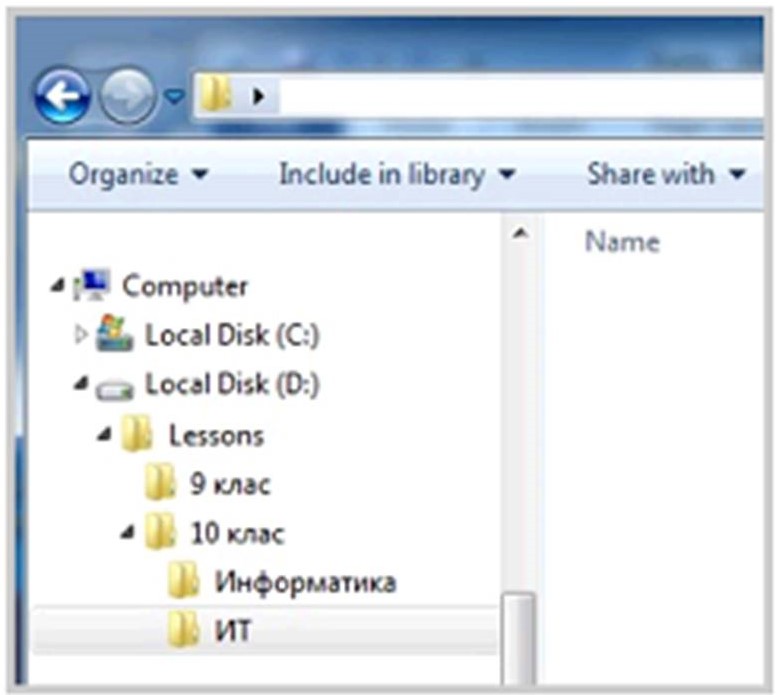Sort files by Name column header
This screenshot has width=778, height=695.
[x=621, y=242]
